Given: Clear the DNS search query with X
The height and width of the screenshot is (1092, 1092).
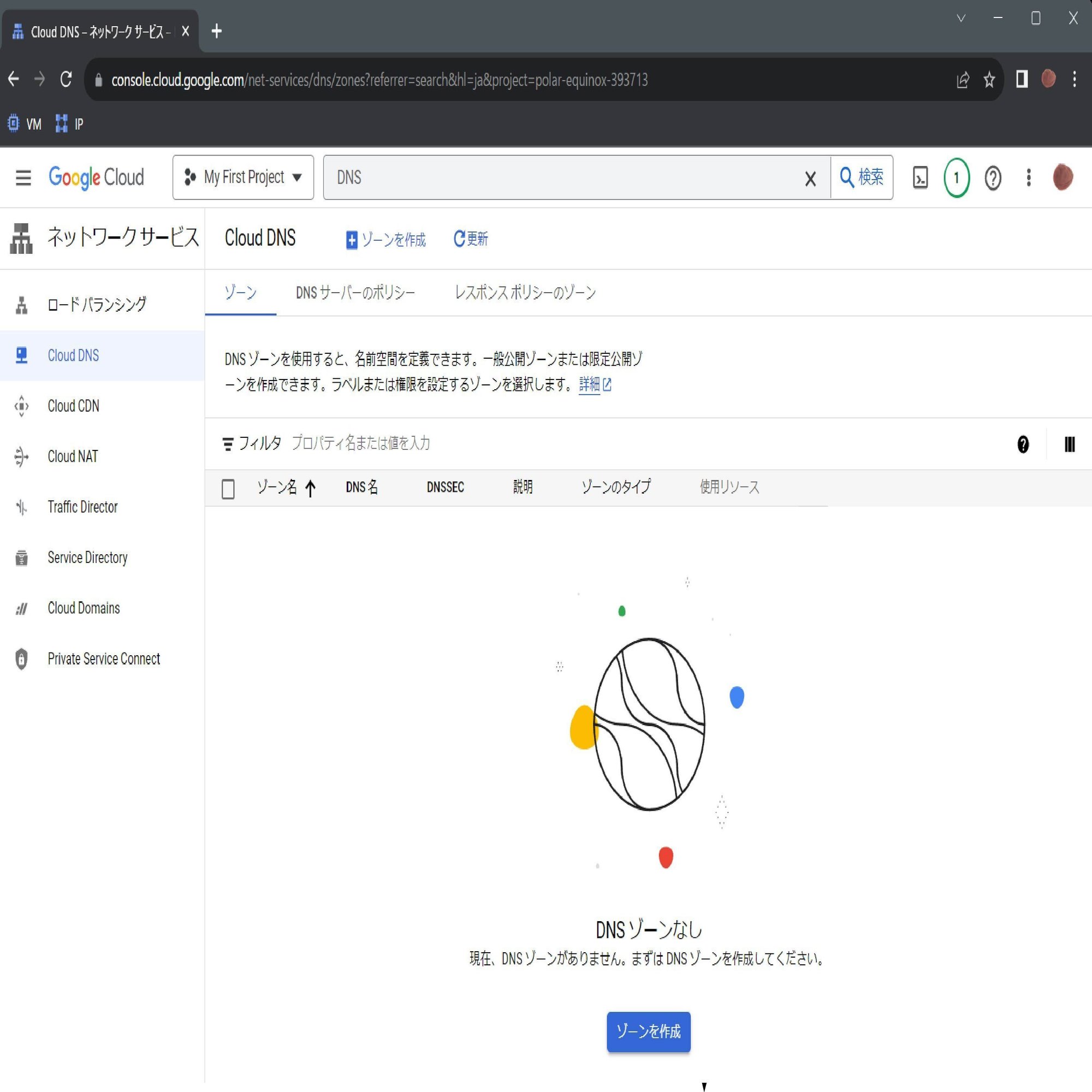Looking at the screenshot, I should (810, 177).
